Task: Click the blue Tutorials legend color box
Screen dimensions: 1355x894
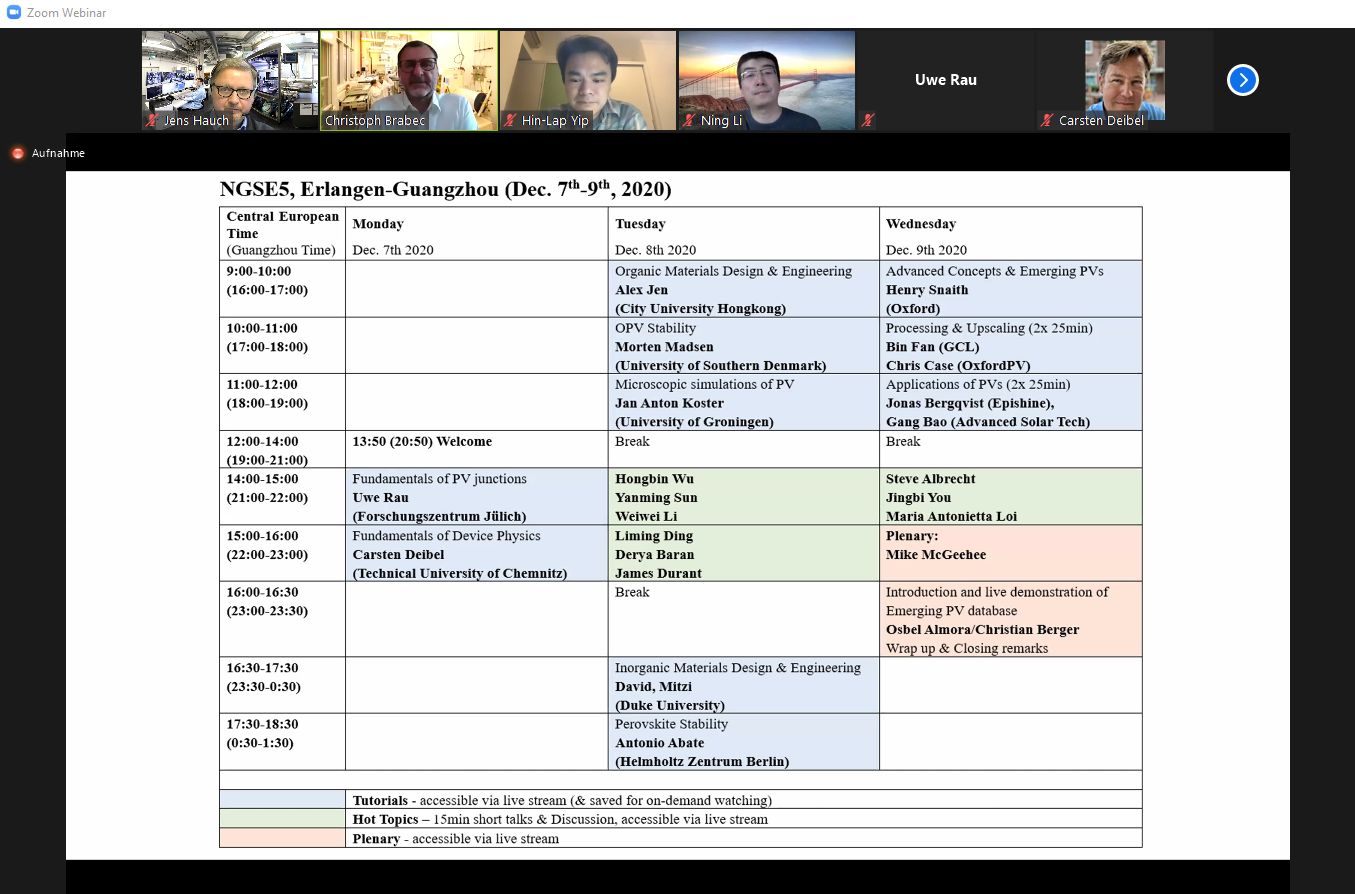Action: tap(282, 800)
